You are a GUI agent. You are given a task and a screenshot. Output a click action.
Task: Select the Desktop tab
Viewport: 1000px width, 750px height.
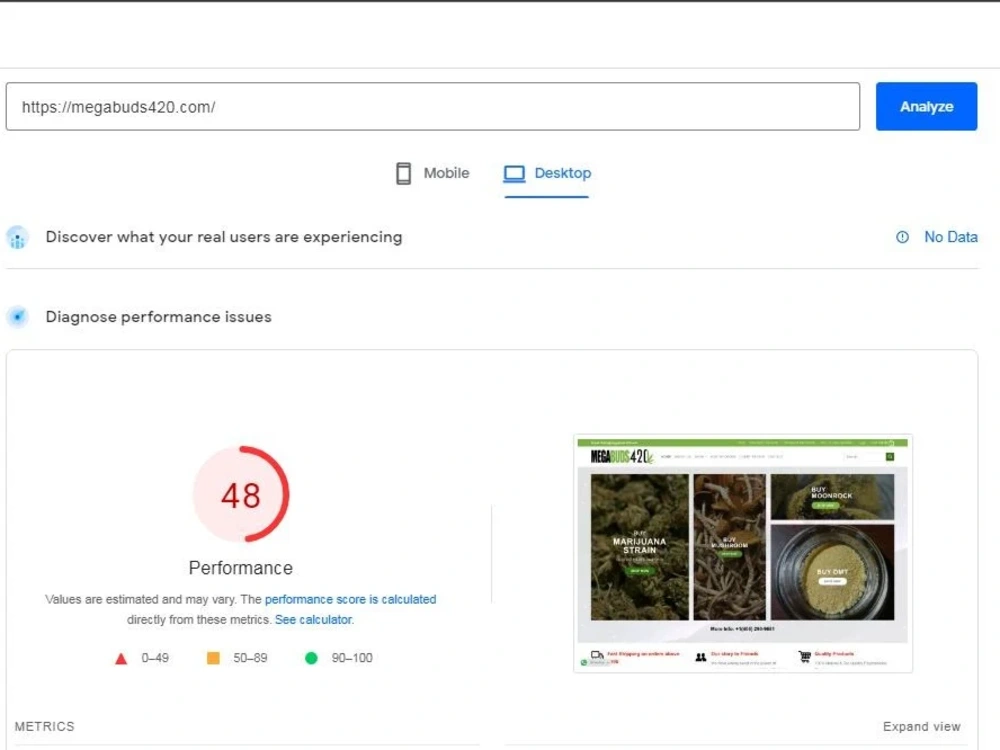coord(547,173)
